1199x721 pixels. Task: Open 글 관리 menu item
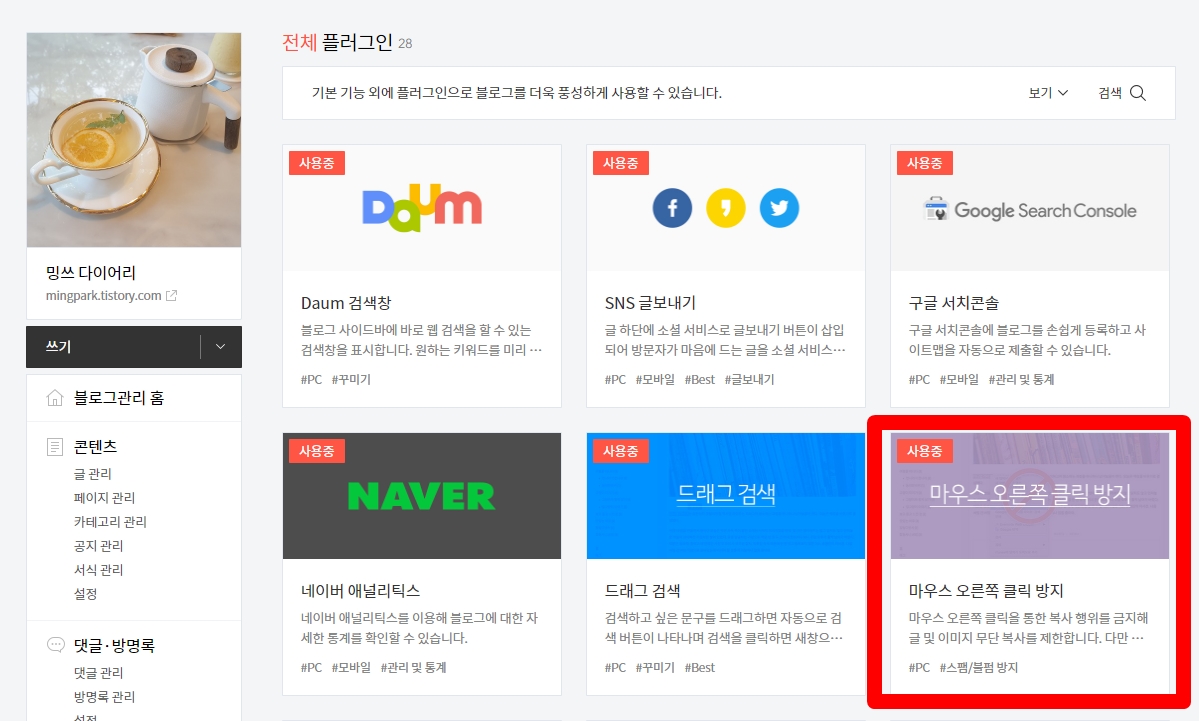coord(93,474)
